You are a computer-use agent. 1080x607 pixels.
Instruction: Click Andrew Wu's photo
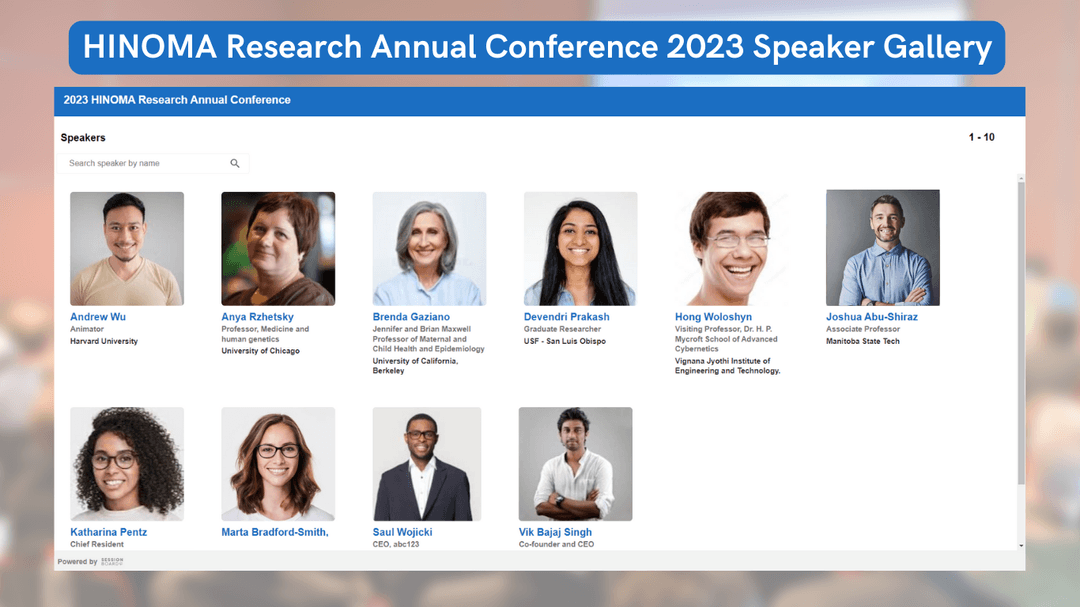[x=126, y=246]
